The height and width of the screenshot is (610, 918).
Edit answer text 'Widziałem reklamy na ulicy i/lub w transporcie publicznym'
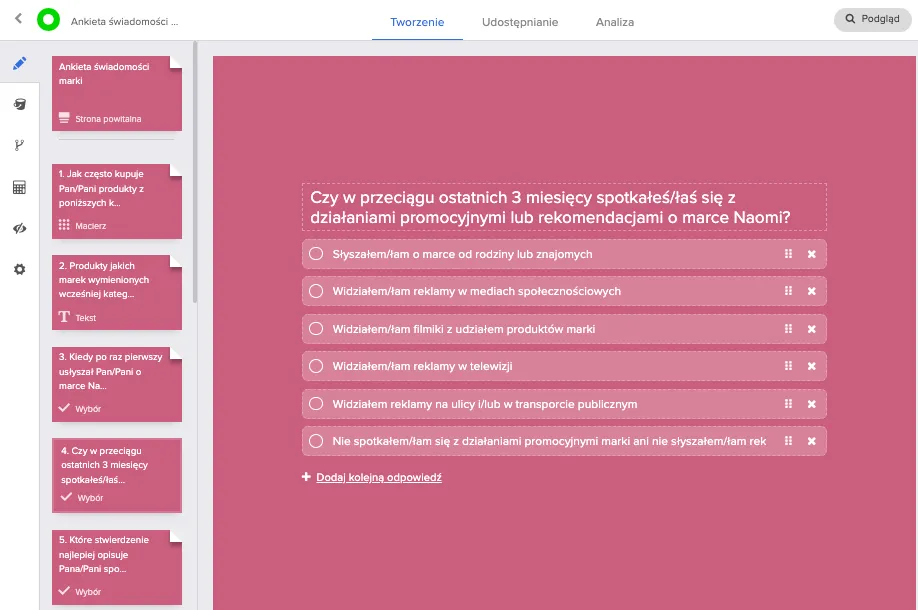tap(485, 404)
